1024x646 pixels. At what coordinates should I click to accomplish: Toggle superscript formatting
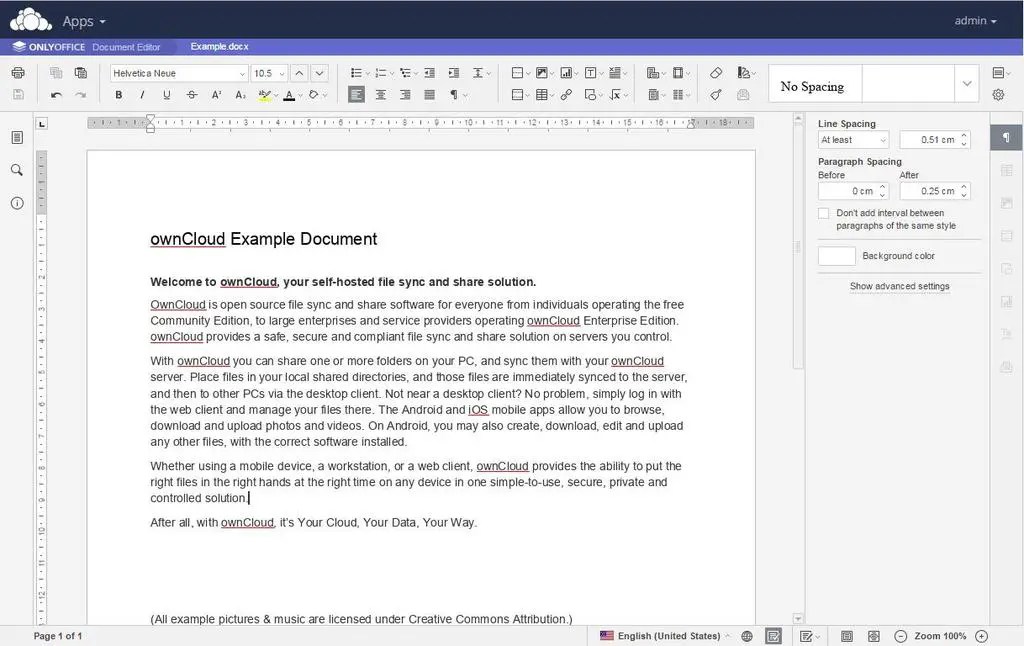[x=216, y=95]
